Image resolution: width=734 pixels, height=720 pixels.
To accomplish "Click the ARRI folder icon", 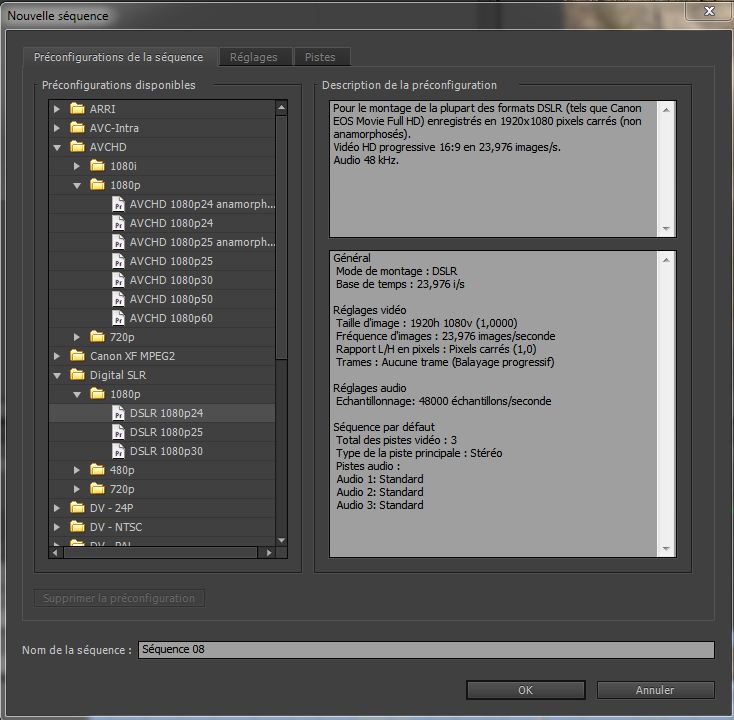I will coord(77,109).
